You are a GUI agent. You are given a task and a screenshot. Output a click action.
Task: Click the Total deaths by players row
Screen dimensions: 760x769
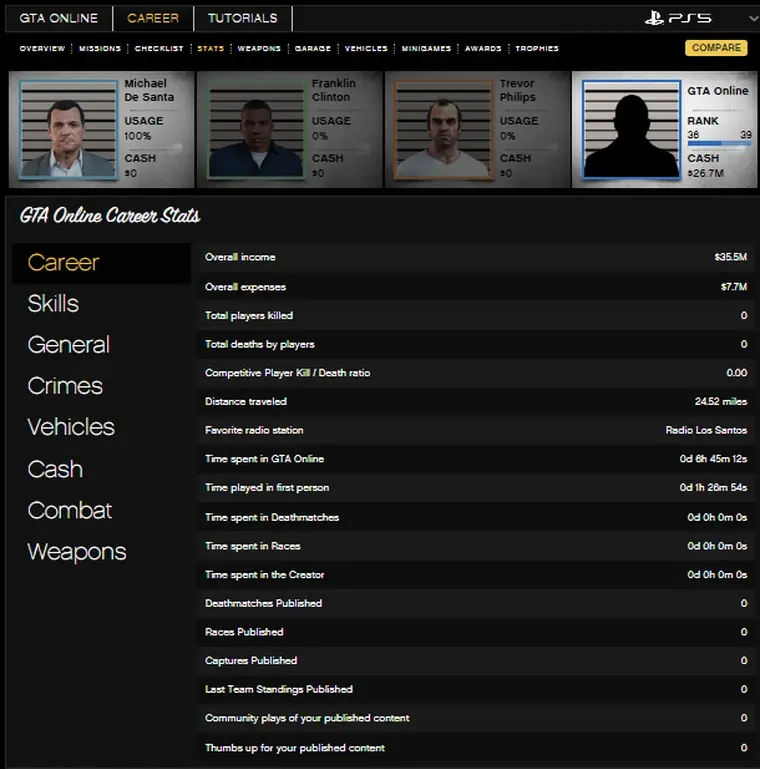coord(475,344)
